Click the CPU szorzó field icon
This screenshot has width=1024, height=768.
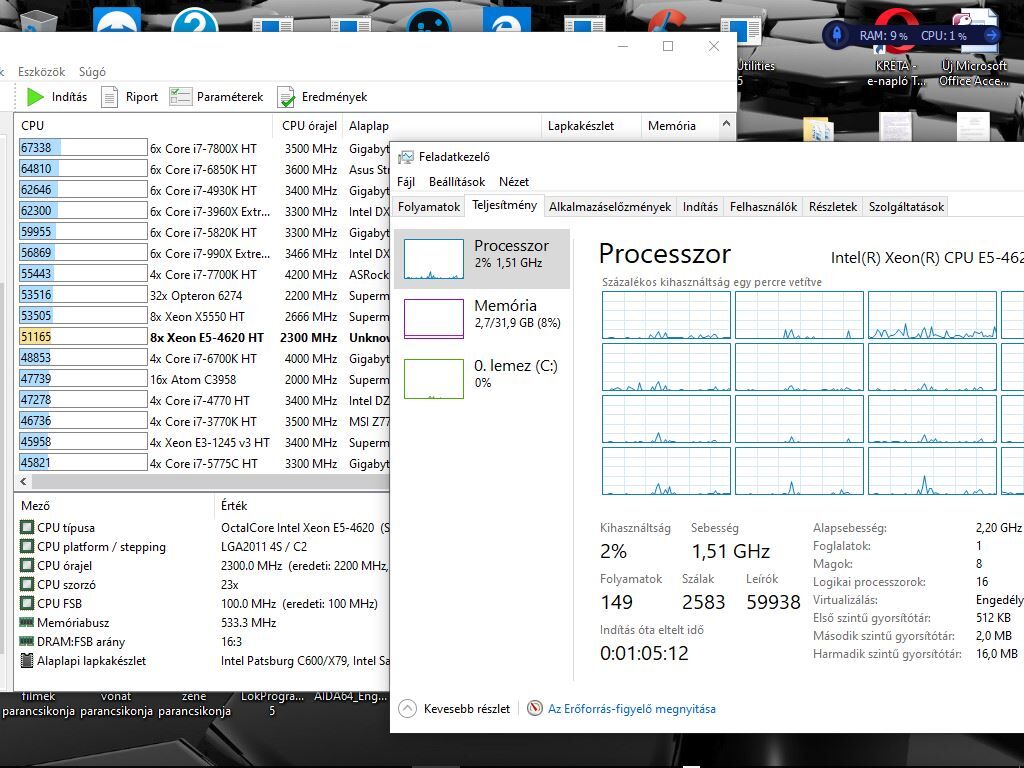pos(27,584)
